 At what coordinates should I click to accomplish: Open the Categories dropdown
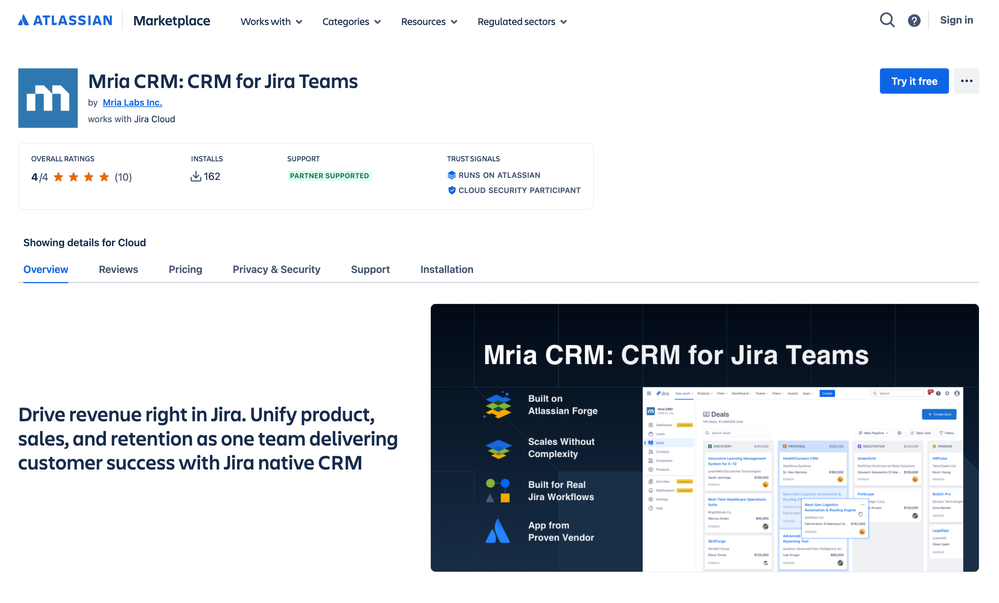351,19
